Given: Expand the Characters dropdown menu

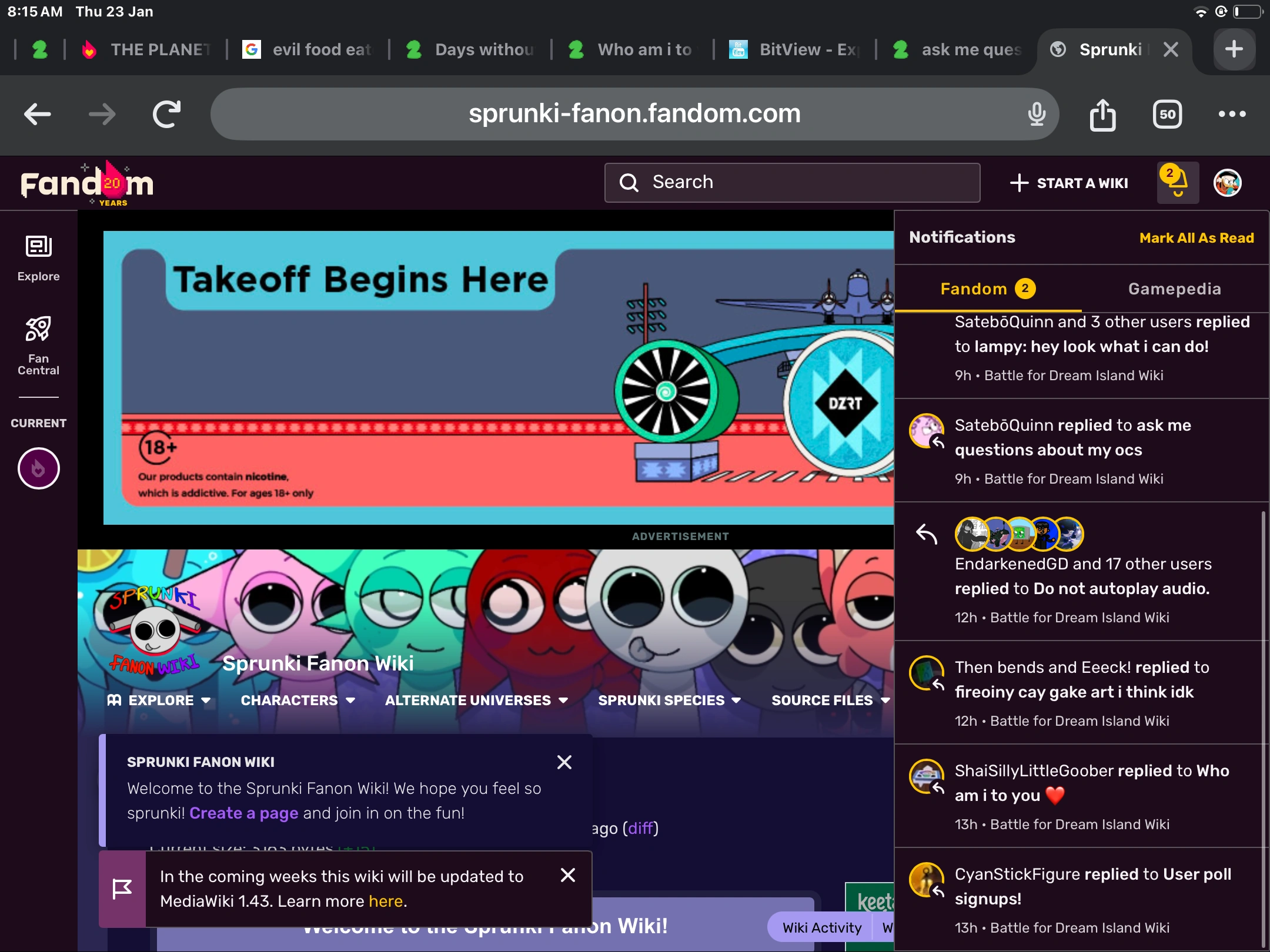Looking at the screenshot, I should point(298,700).
